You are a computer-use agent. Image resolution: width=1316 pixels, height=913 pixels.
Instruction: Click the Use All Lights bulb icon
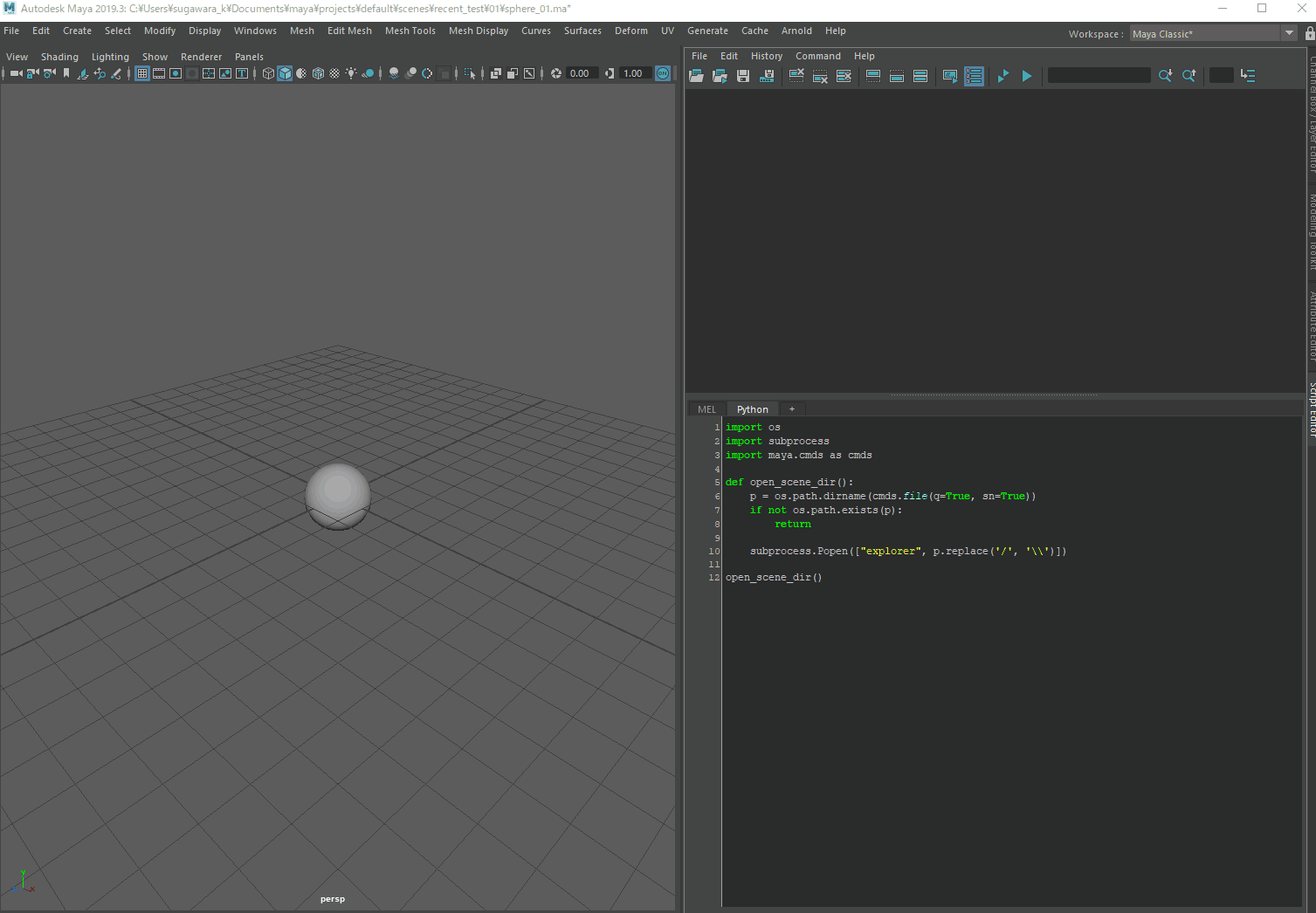tap(351, 73)
